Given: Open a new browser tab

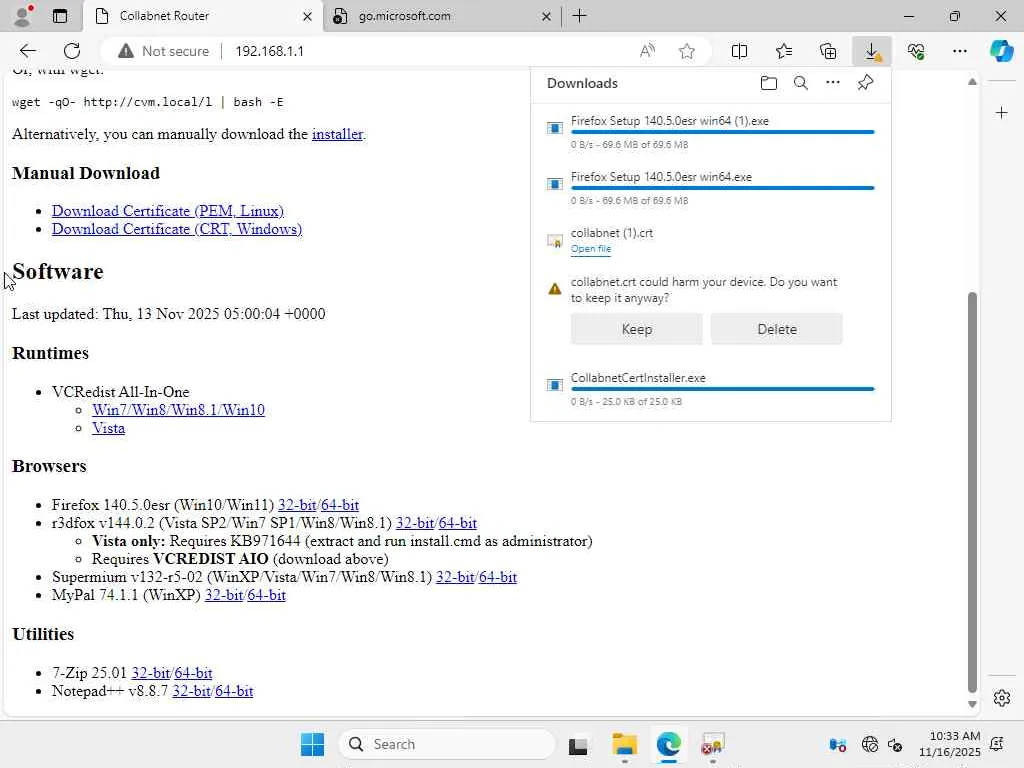Looking at the screenshot, I should (579, 16).
